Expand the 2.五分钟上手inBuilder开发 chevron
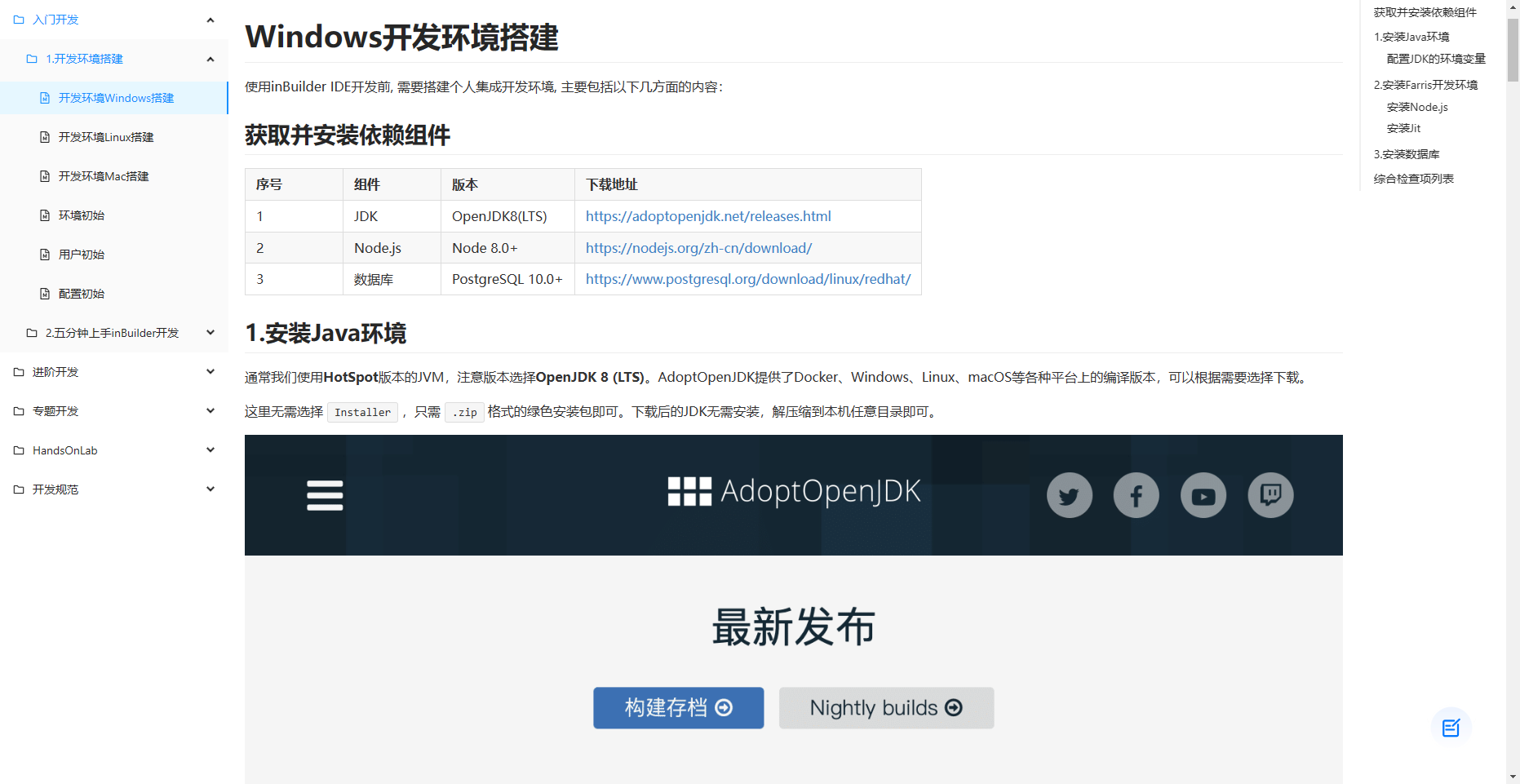The image size is (1520, 784). (210, 333)
